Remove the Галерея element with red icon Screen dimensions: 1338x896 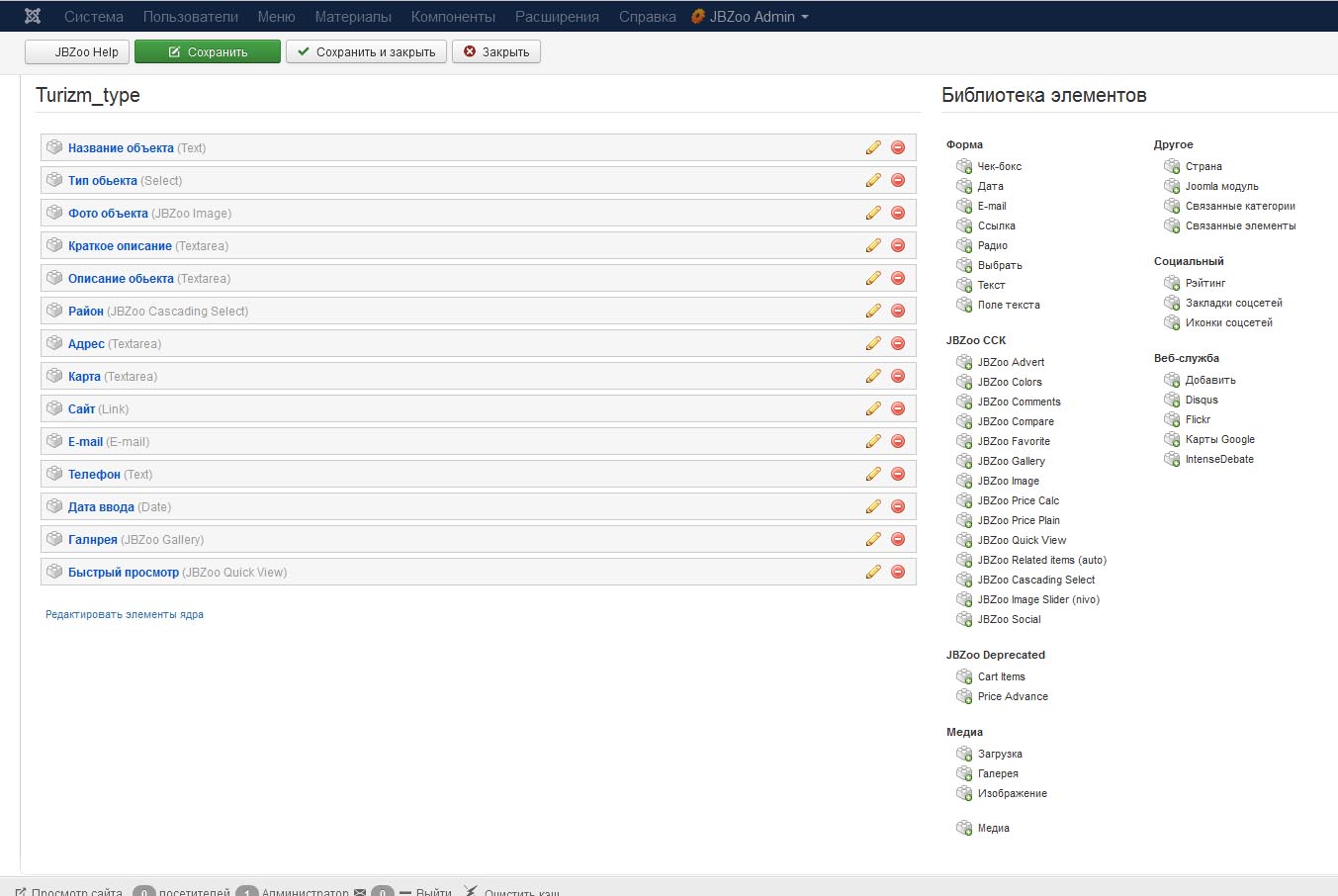tap(898, 539)
